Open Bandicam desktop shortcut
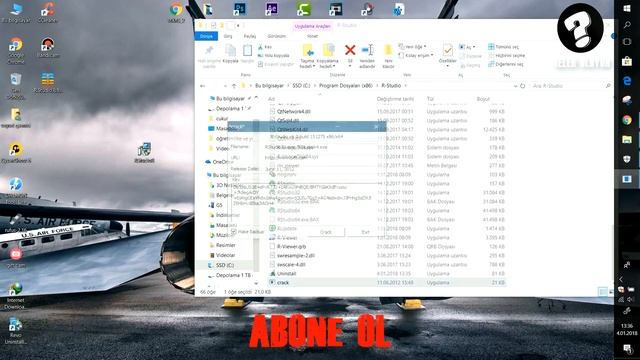This screenshot has height=360, width=640. (48, 47)
